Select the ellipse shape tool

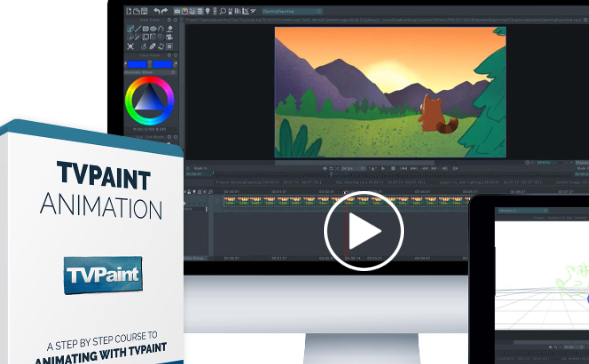tap(153, 29)
